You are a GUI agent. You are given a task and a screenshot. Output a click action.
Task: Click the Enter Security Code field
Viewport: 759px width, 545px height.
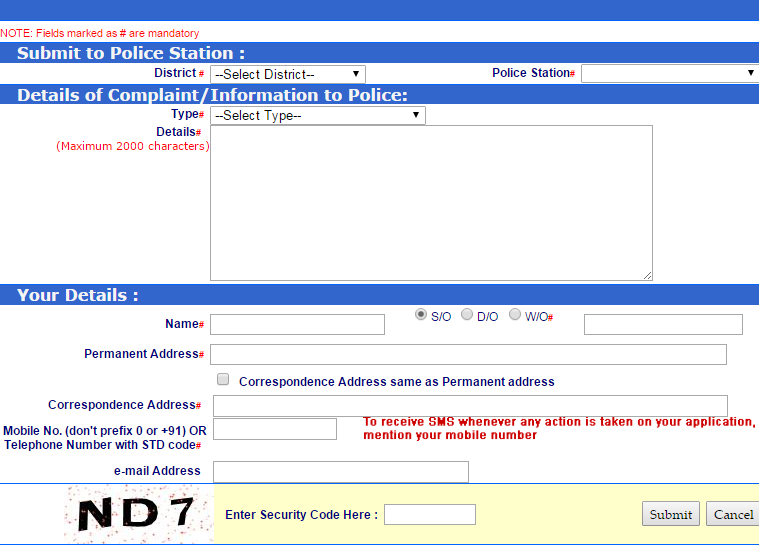tap(429, 514)
